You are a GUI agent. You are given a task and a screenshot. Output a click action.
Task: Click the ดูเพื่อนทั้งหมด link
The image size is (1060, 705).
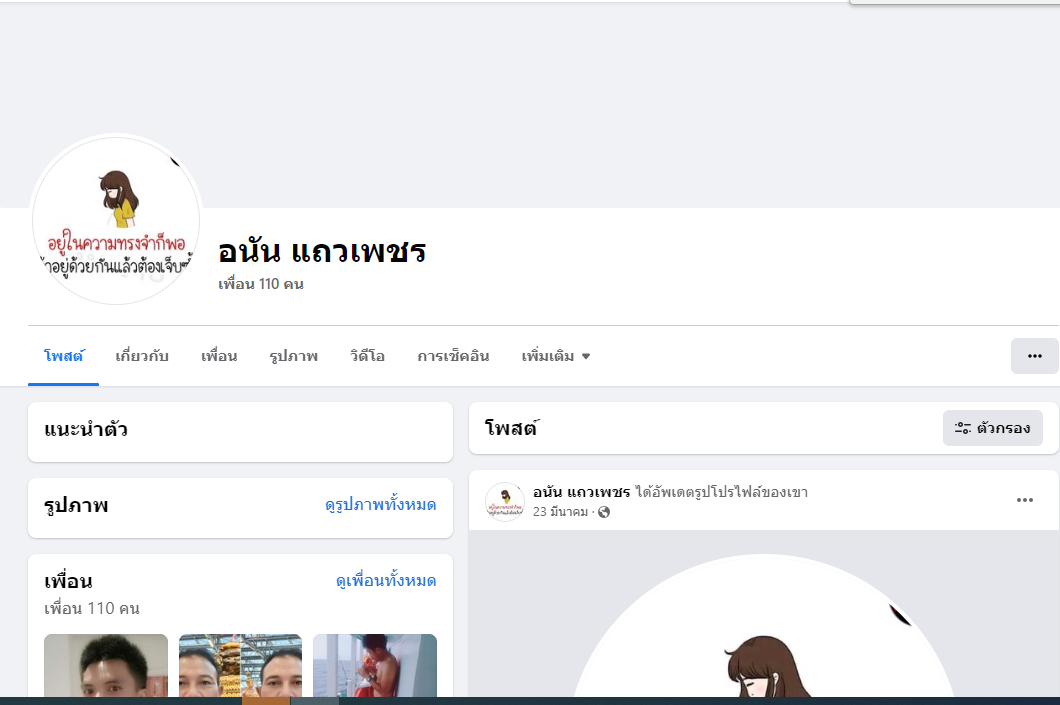click(x=386, y=581)
